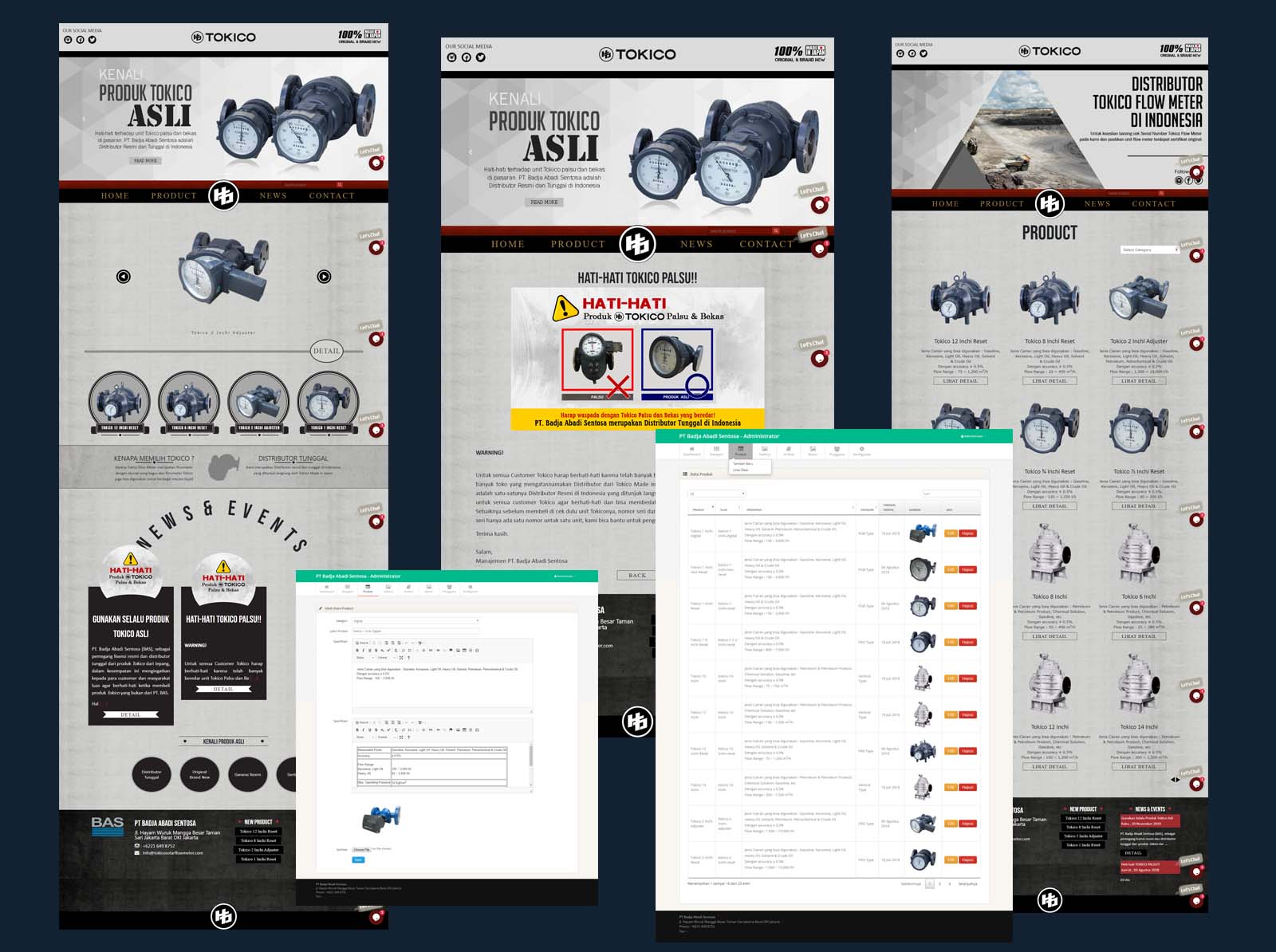1276x952 pixels.
Task: Open the Instagram icon on the middle page header
Action: pyautogui.click(x=451, y=57)
